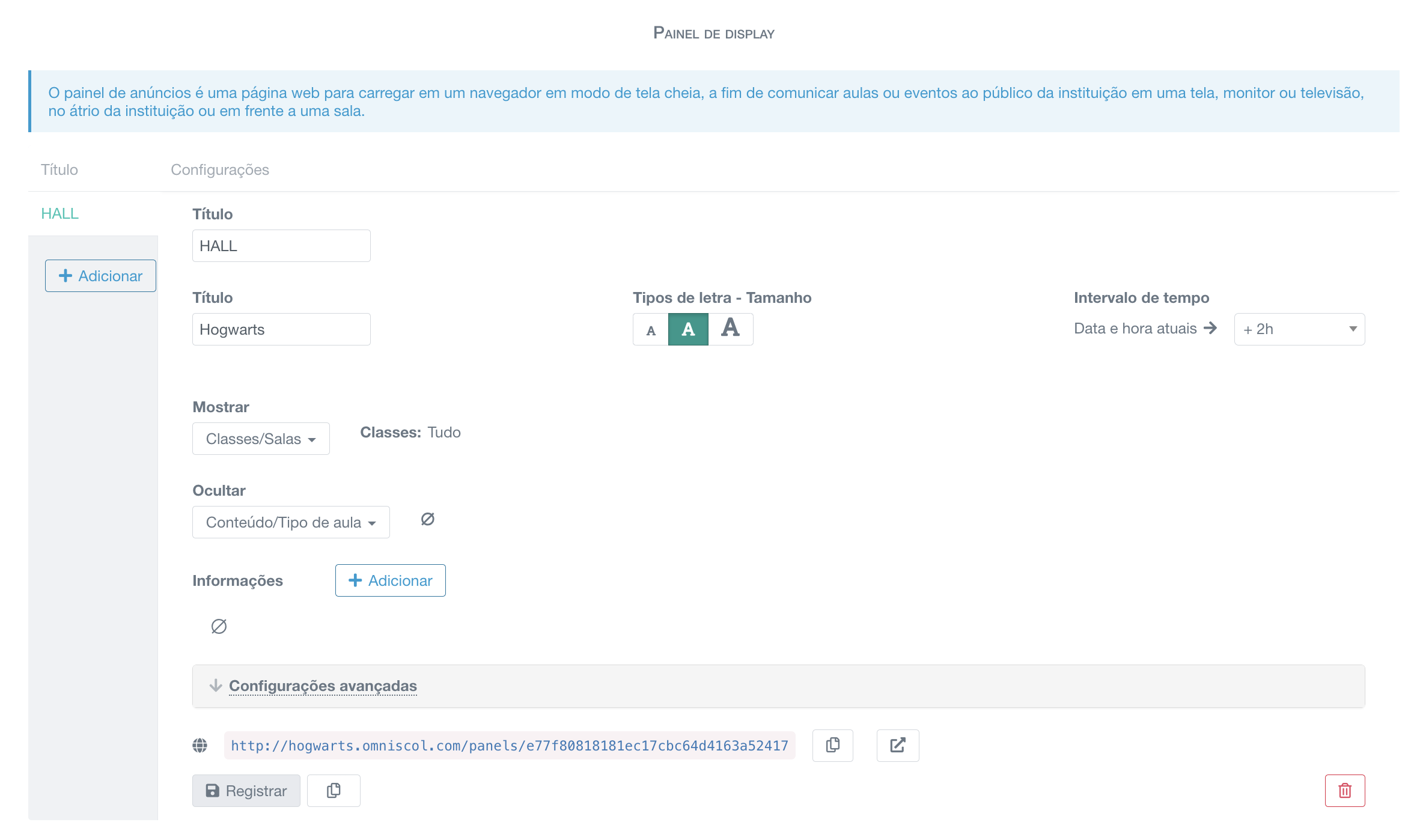This screenshot has width=1417, height=840.
Task: Delete the HALL panel
Action: [1345, 790]
